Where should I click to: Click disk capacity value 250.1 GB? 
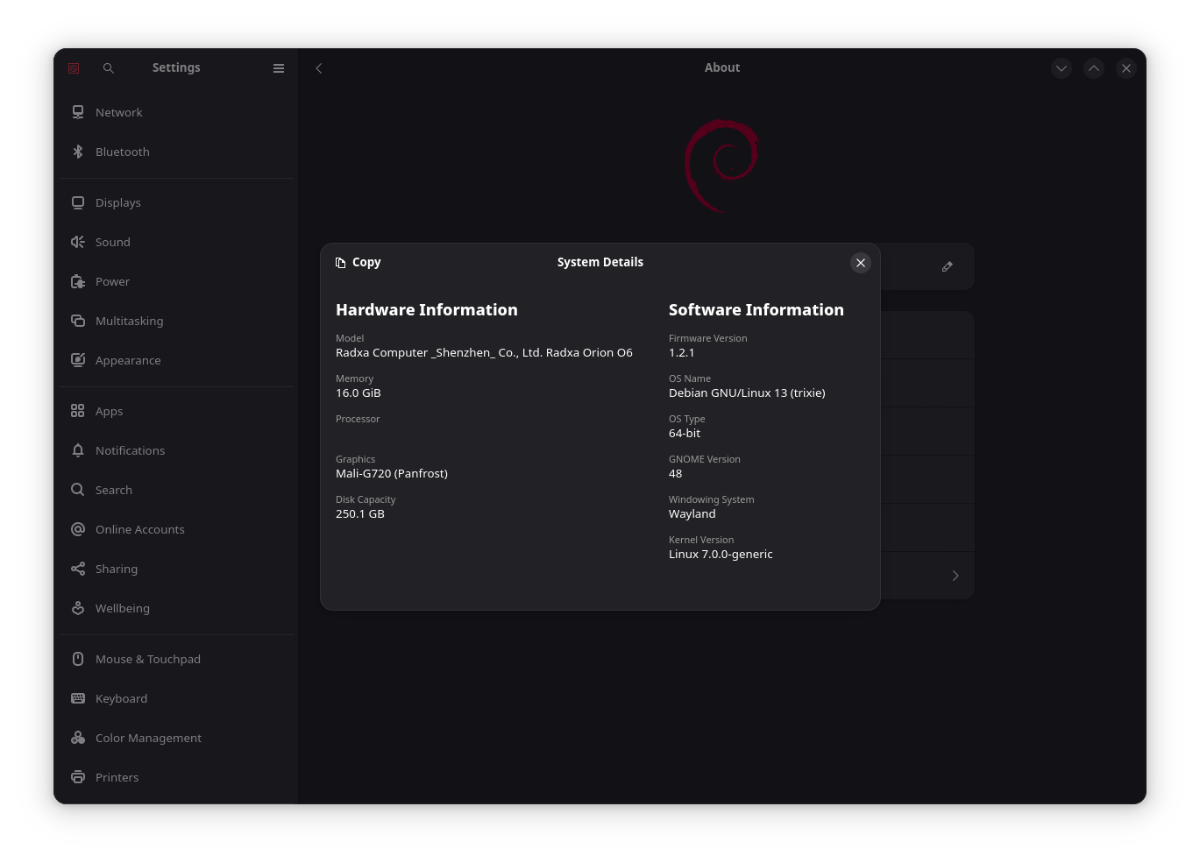(x=360, y=514)
